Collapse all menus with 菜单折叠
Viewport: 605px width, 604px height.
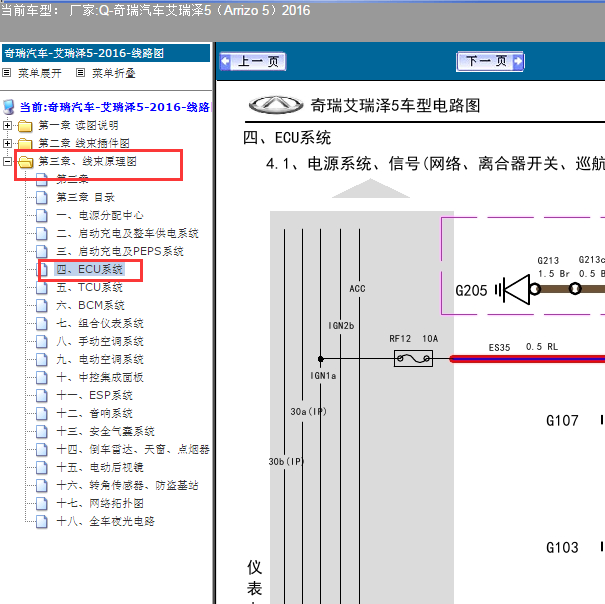pos(113,73)
